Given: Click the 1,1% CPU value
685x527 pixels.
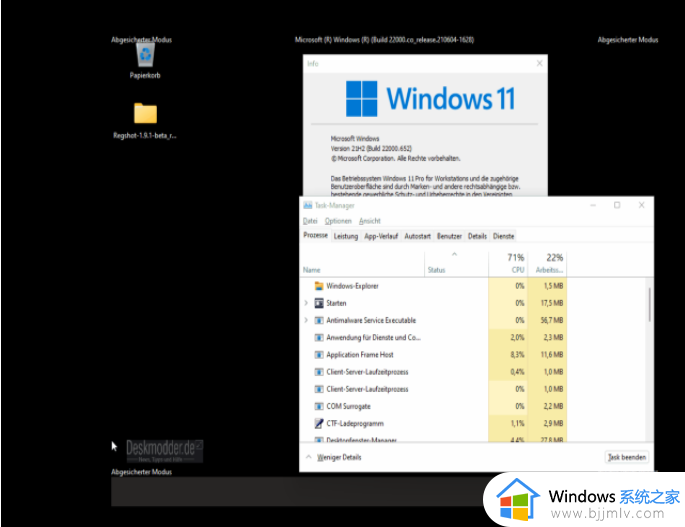Looking at the screenshot, I should pyautogui.click(x=517, y=423).
